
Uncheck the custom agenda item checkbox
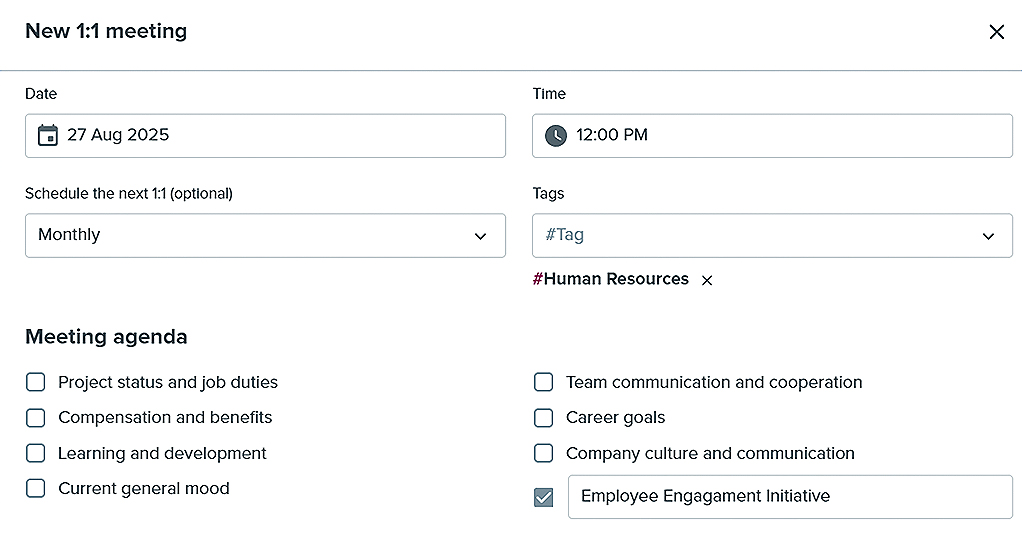click(543, 497)
